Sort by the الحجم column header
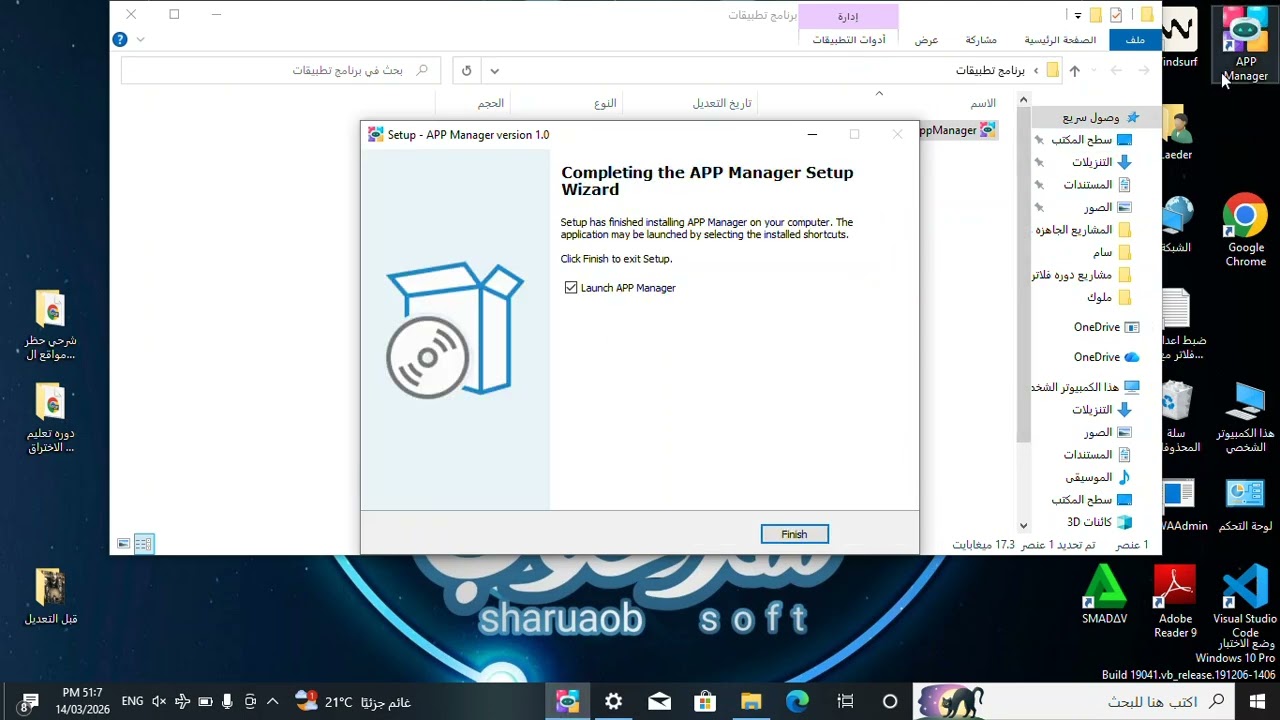This screenshot has width=1280, height=720. (x=490, y=103)
